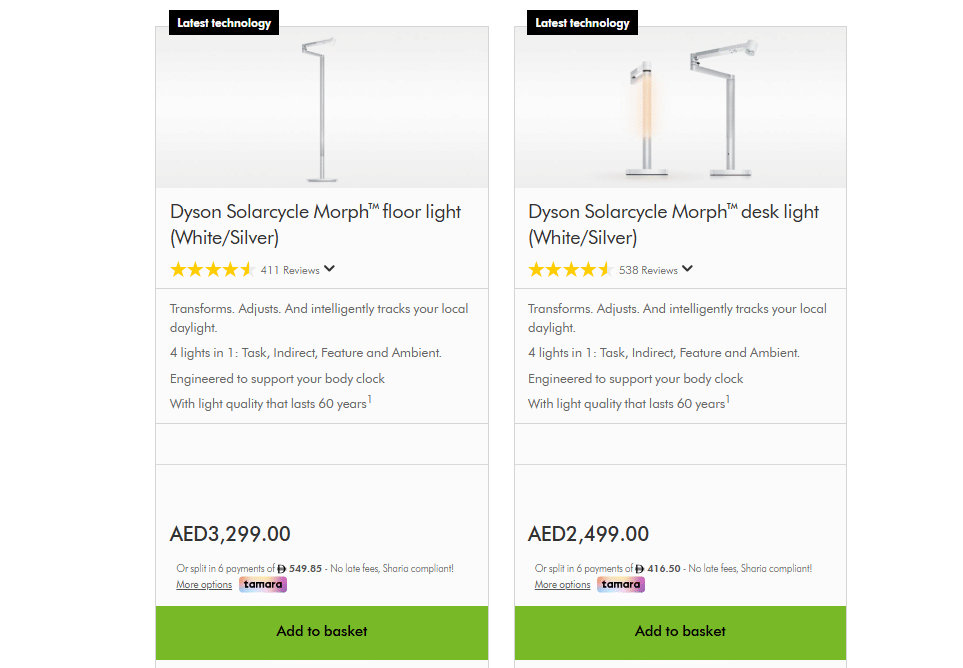The width and height of the screenshot is (963, 668).
Task: Expand the chevron next to 411 Reviews
Action: (x=330, y=269)
